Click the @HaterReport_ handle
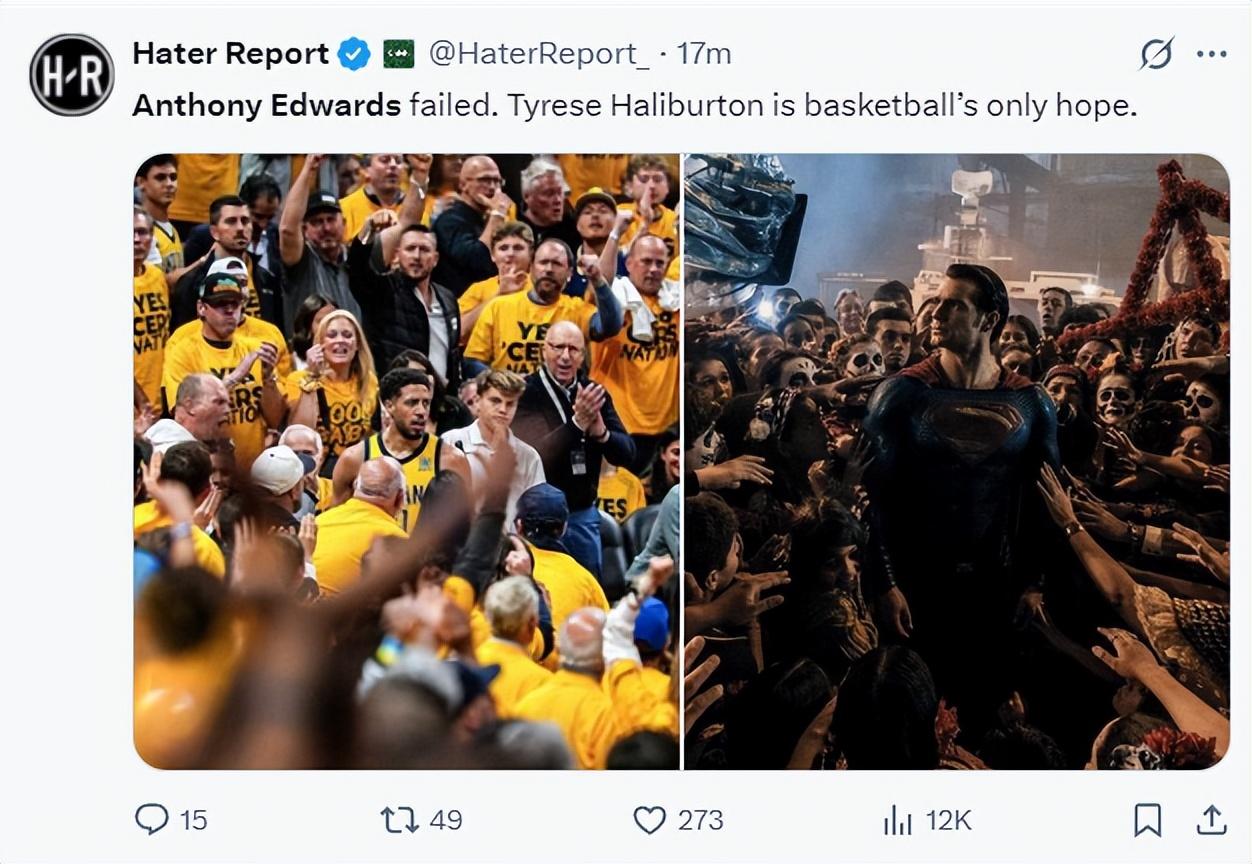The width and height of the screenshot is (1252, 864). click(x=539, y=54)
